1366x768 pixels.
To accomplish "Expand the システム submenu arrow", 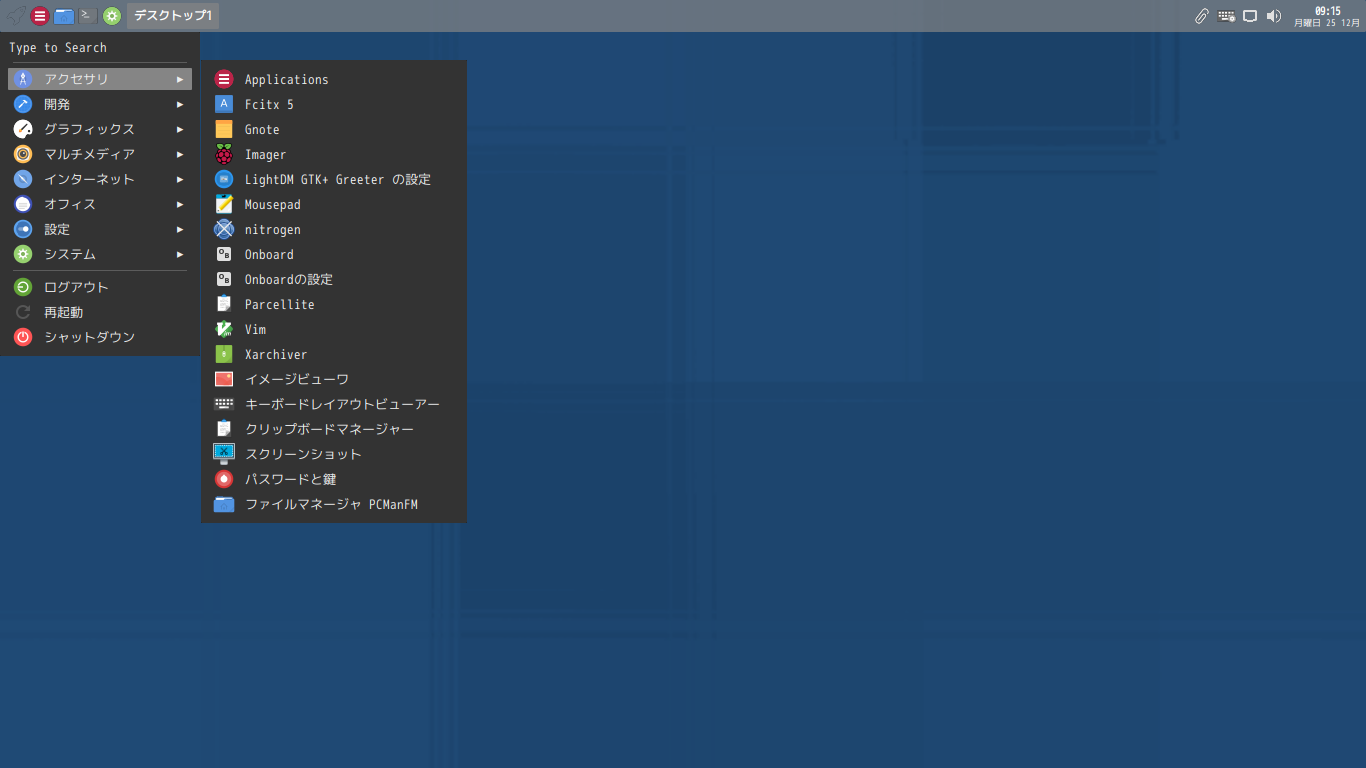I will point(180,254).
